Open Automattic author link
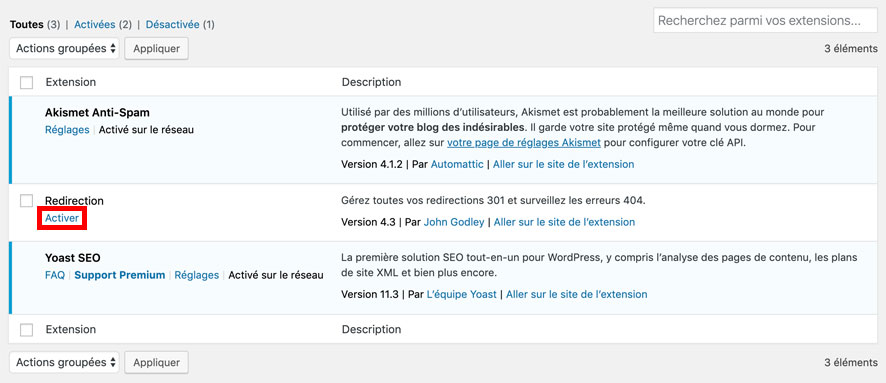Viewport: 886px width, 383px height. [457, 164]
